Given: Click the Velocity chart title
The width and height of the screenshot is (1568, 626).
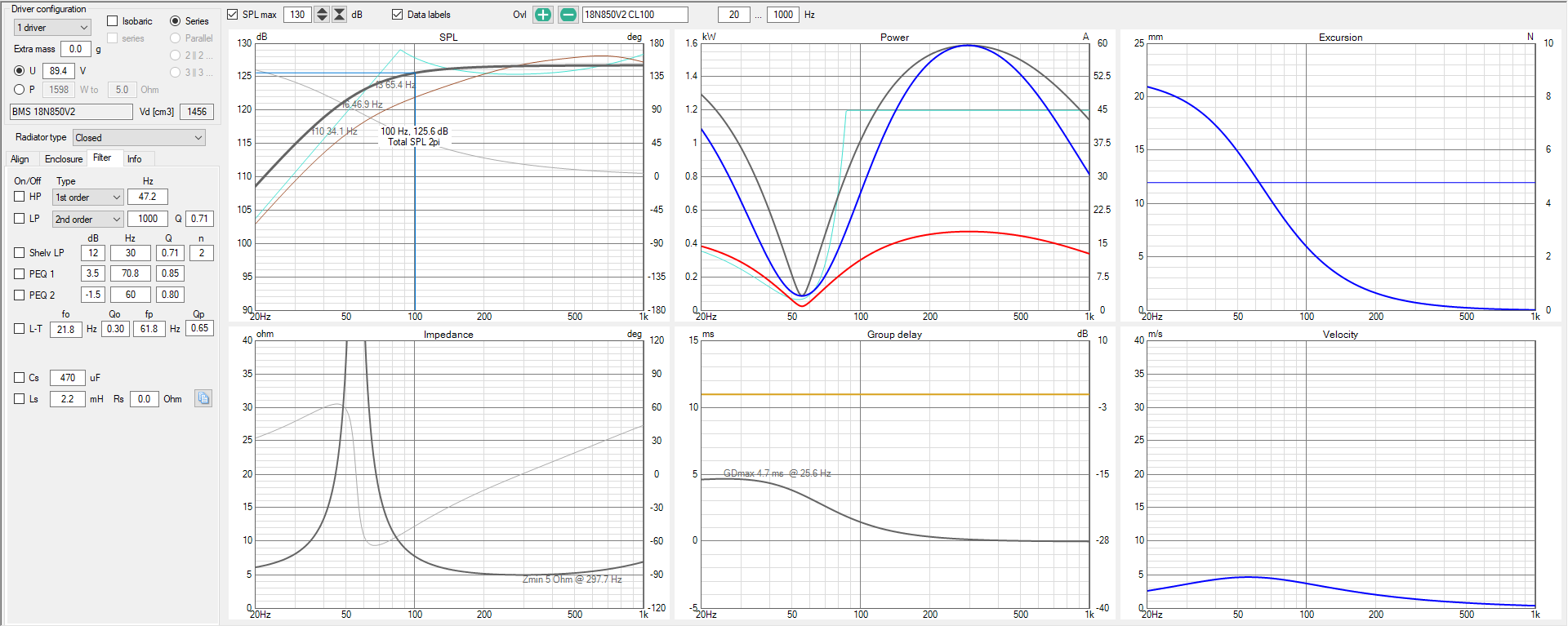Looking at the screenshot, I should [x=1340, y=335].
